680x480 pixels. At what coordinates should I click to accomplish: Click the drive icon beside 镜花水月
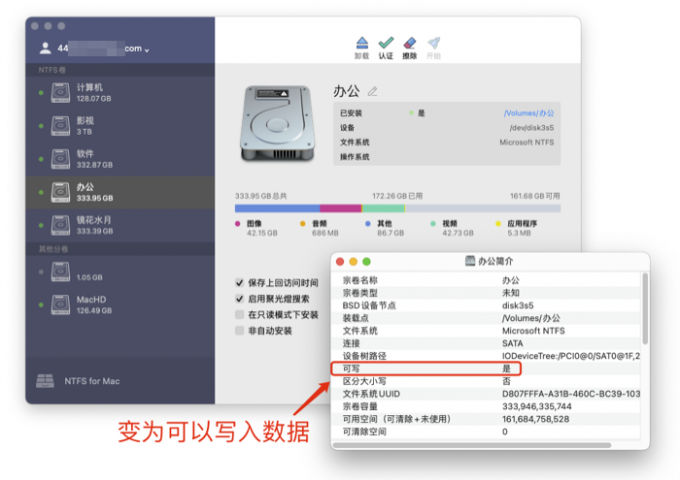click(60, 225)
